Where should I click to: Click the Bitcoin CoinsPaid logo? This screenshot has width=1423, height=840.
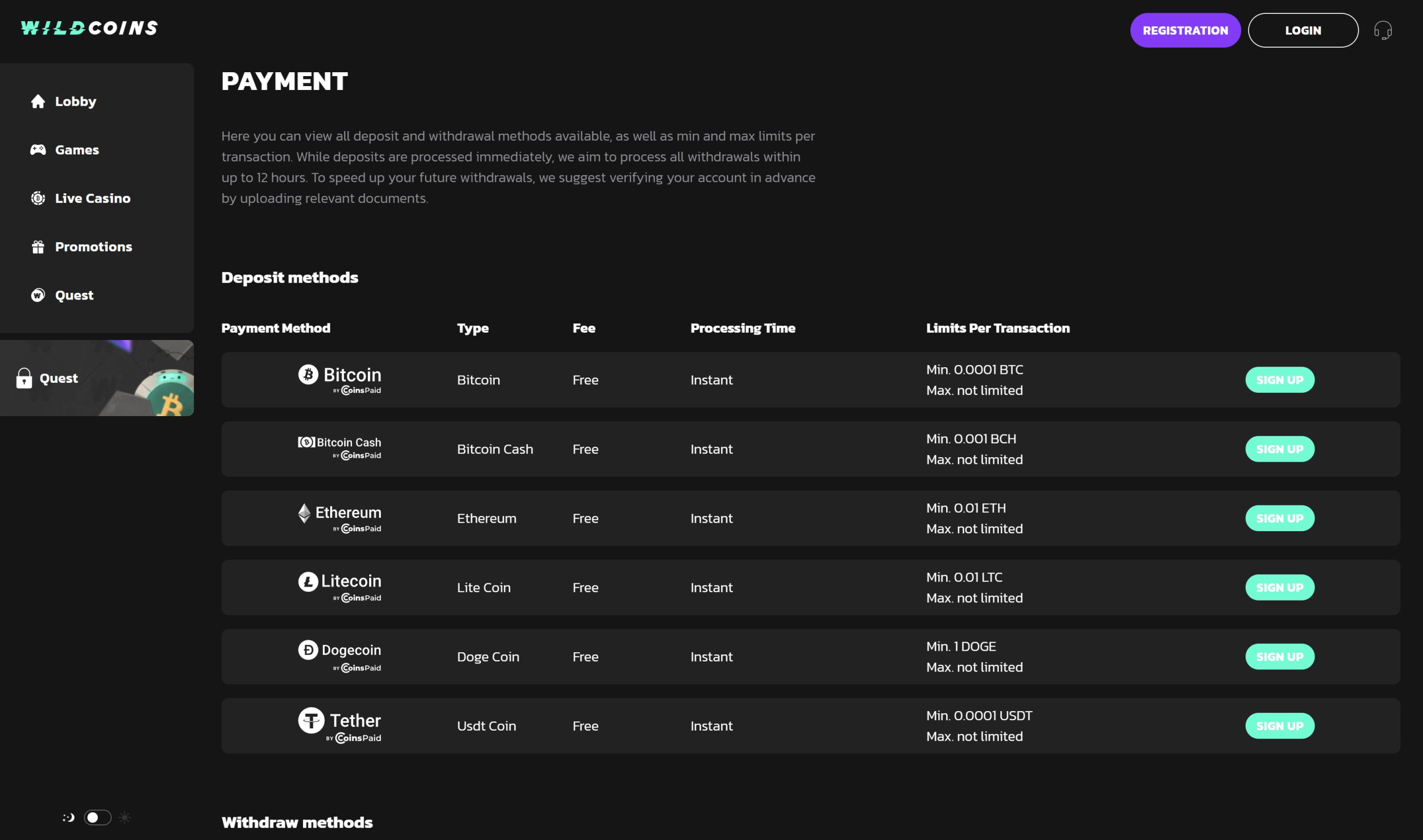pyautogui.click(x=340, y=380)
